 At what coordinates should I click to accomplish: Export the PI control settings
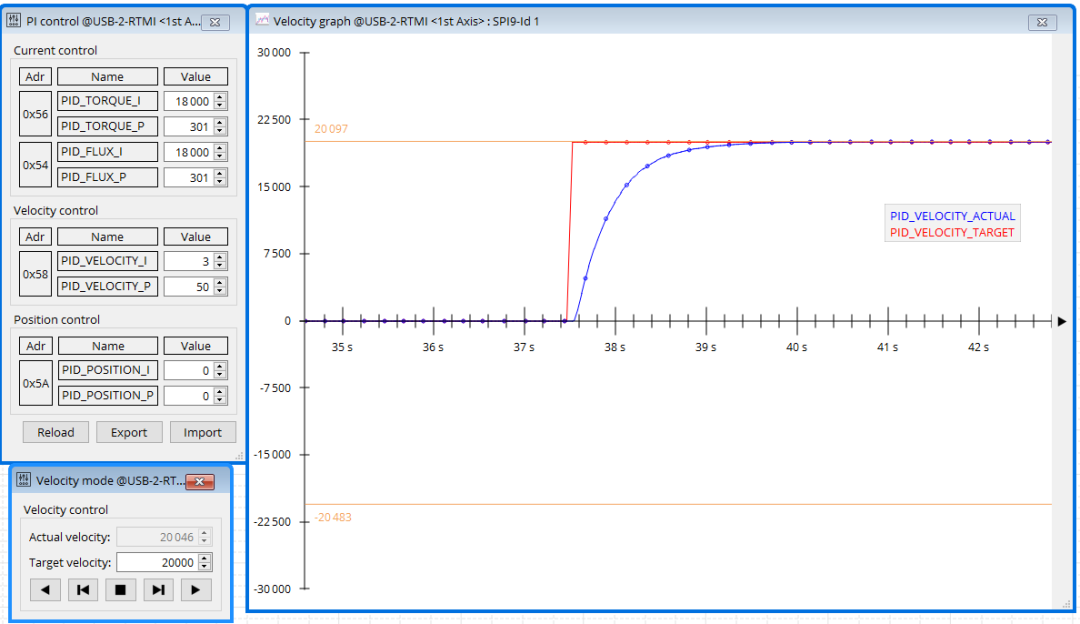[x=129, y=432]
